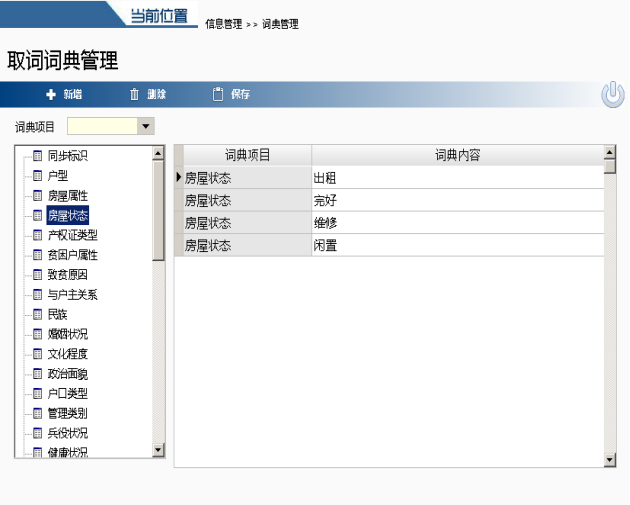Click table scrollbar down arrow
The width and height of the screenshot is (630, 505).
click(610, 460)
